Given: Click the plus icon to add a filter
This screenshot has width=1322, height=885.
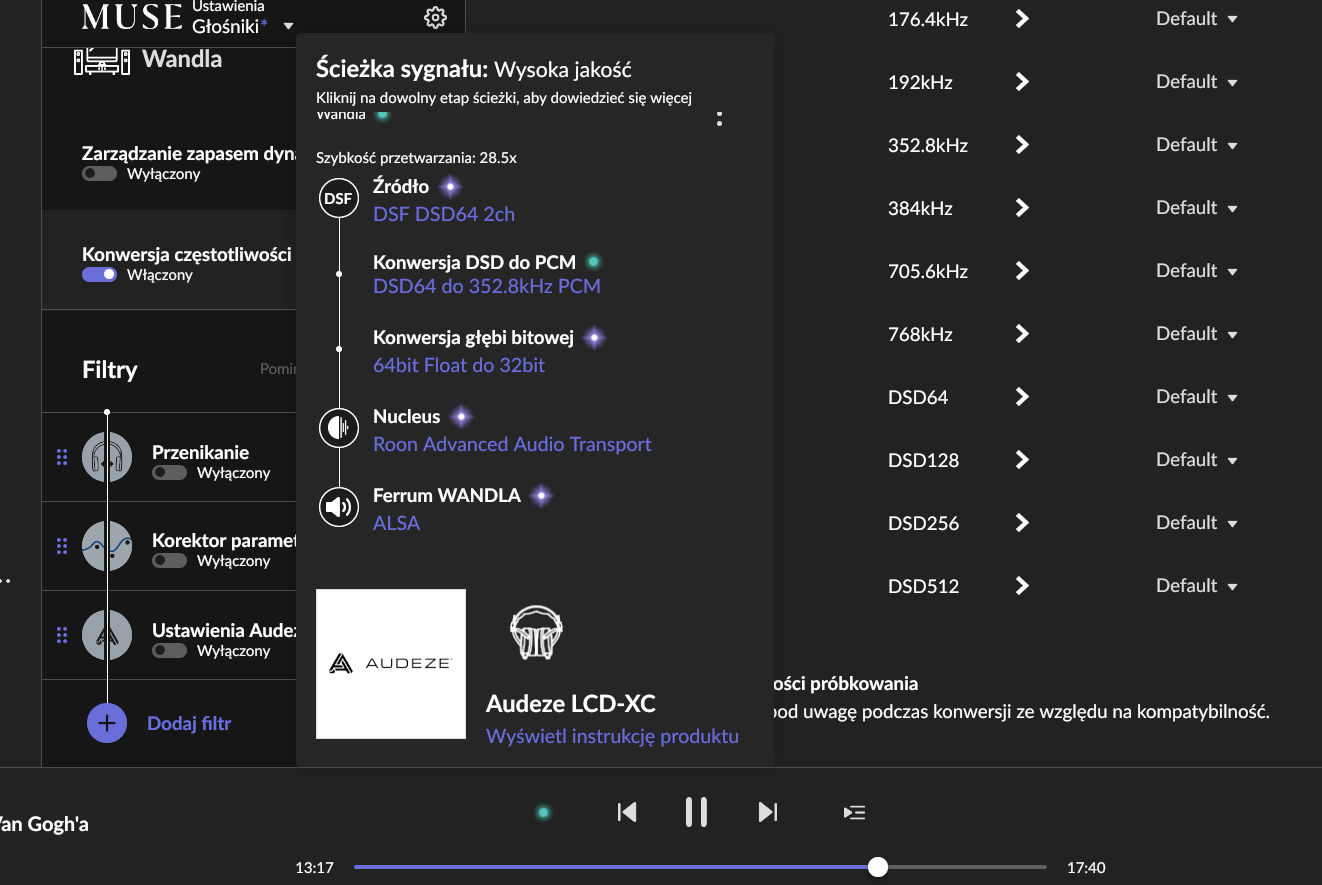Looking at the screenshot, I should 107,723.
